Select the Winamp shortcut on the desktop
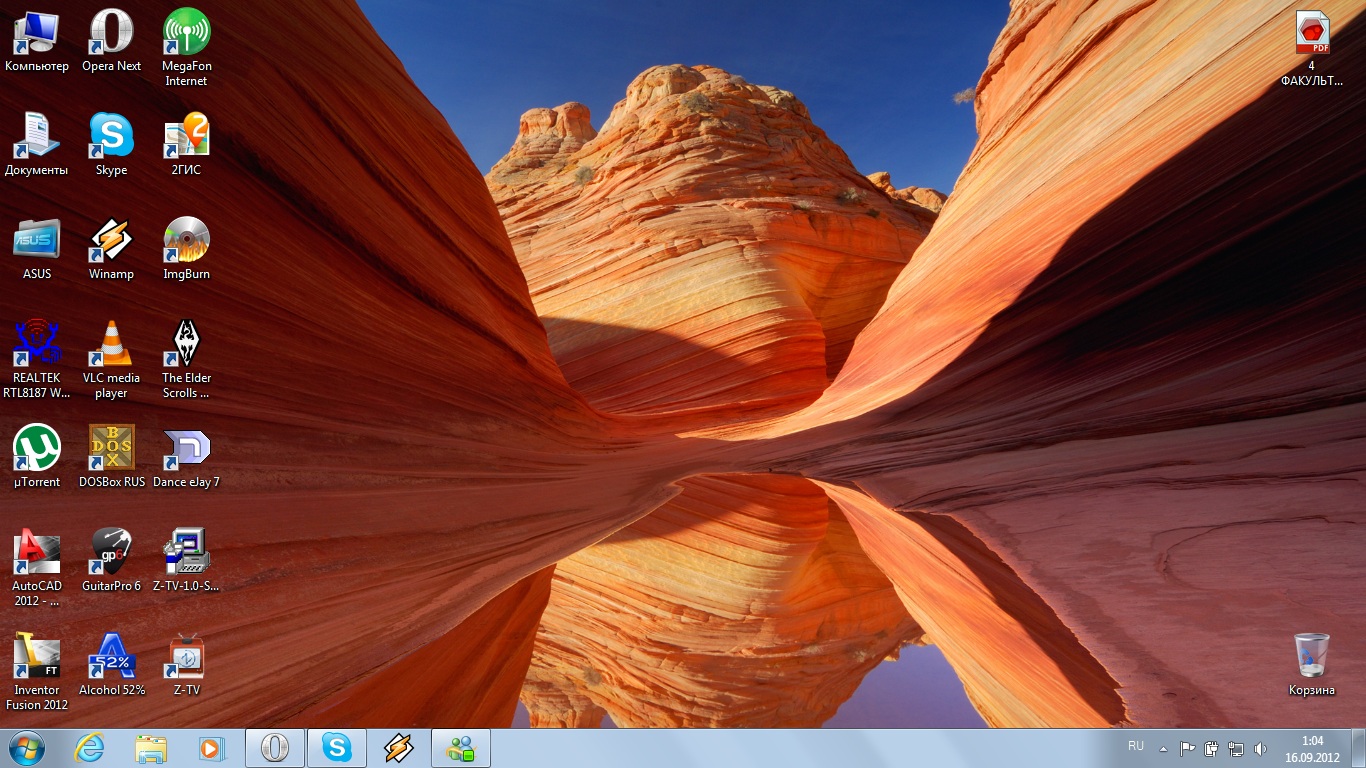This screenshot has width=1366, height=768. [111, 249]
